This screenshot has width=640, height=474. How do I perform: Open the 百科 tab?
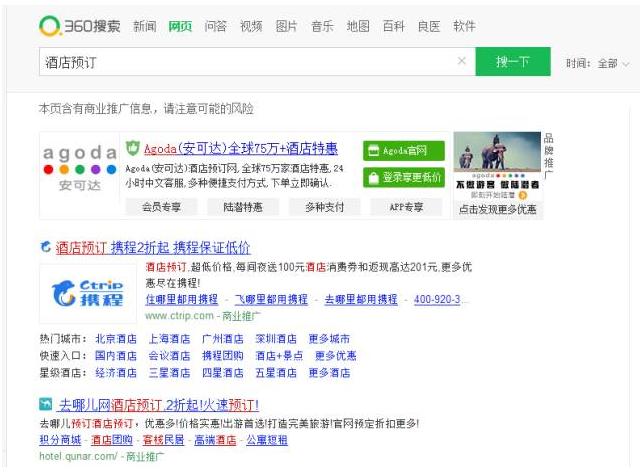[393, 27]
